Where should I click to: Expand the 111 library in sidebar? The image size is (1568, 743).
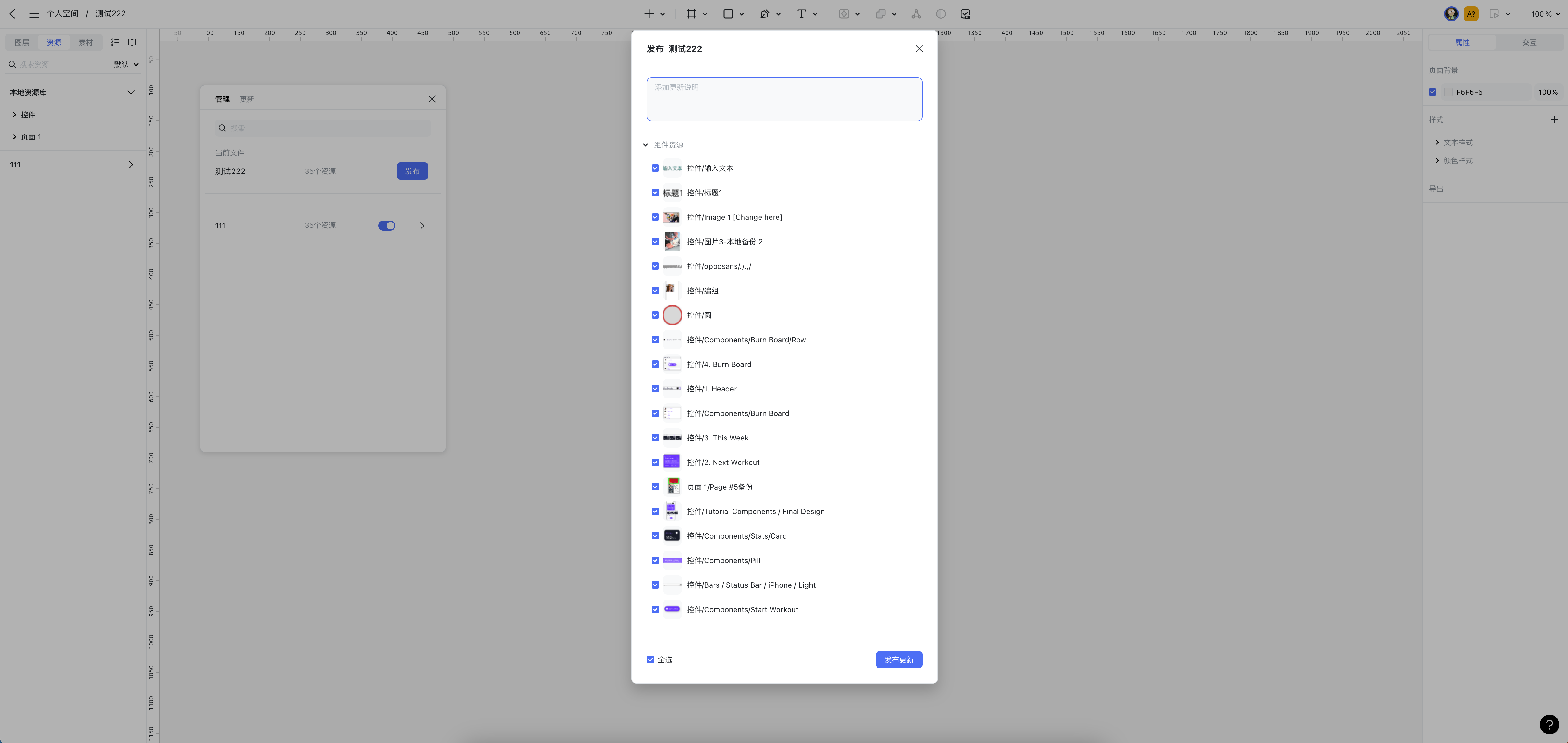(x=131, y=164)
